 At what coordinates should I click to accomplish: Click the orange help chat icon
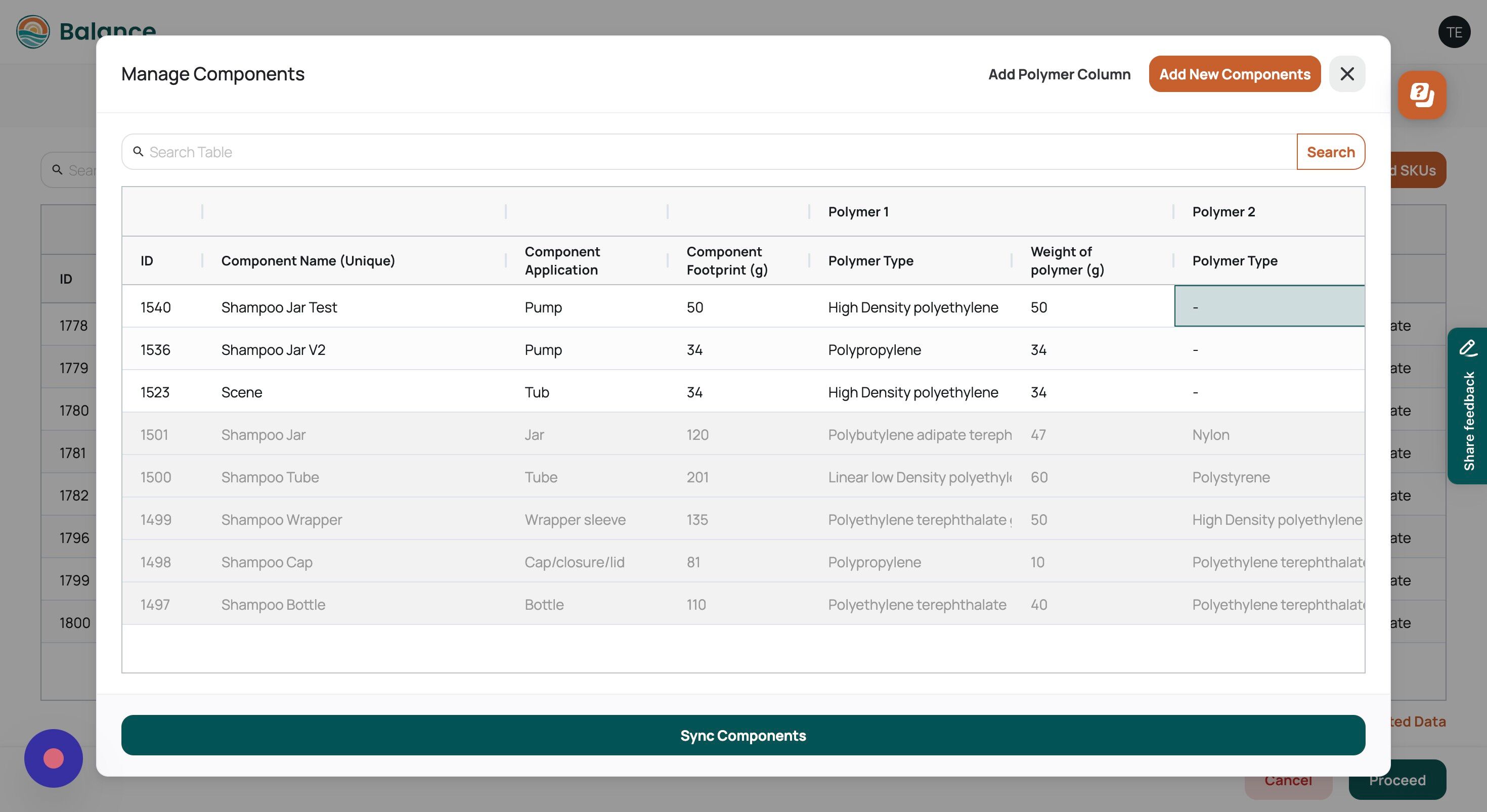1422,95
